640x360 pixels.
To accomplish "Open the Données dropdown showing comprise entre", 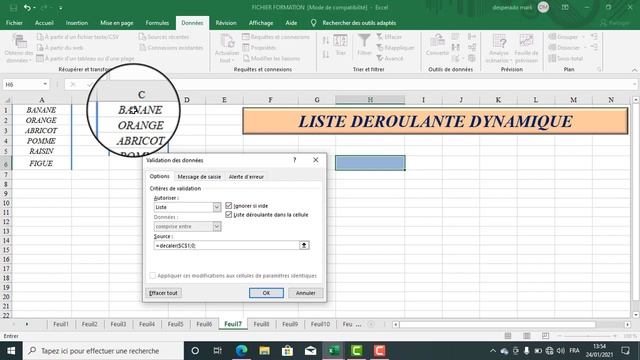I will [x=217, y=227].
